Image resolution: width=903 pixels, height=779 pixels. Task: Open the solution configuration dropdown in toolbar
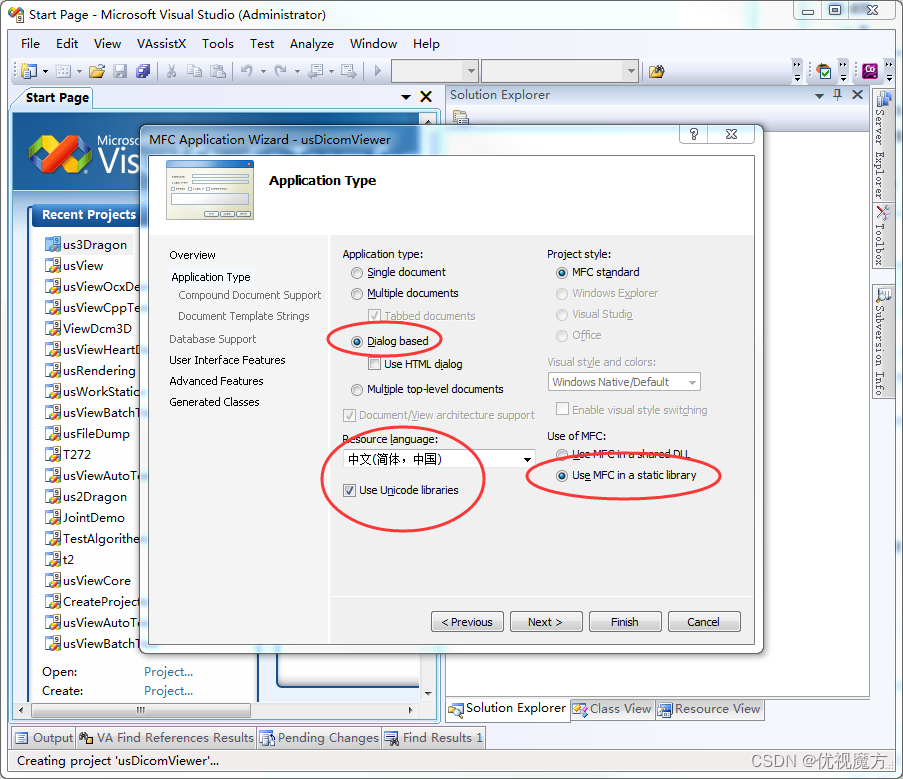tap(435, 71)
